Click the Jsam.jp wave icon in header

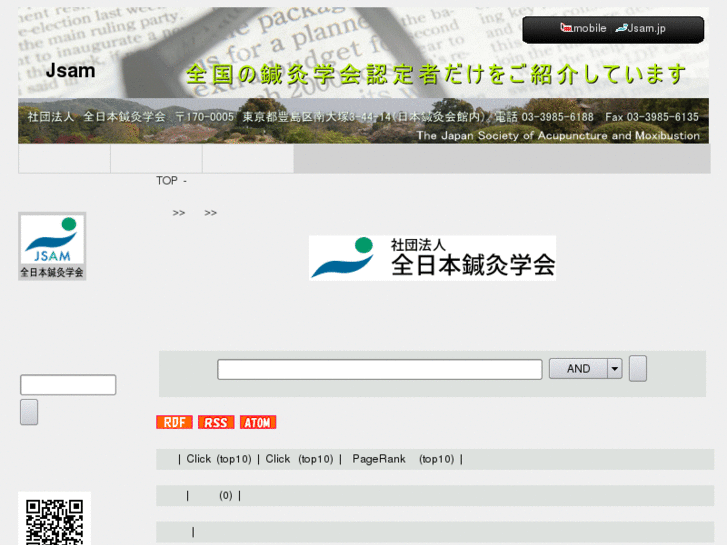click(x=621, y=28)
